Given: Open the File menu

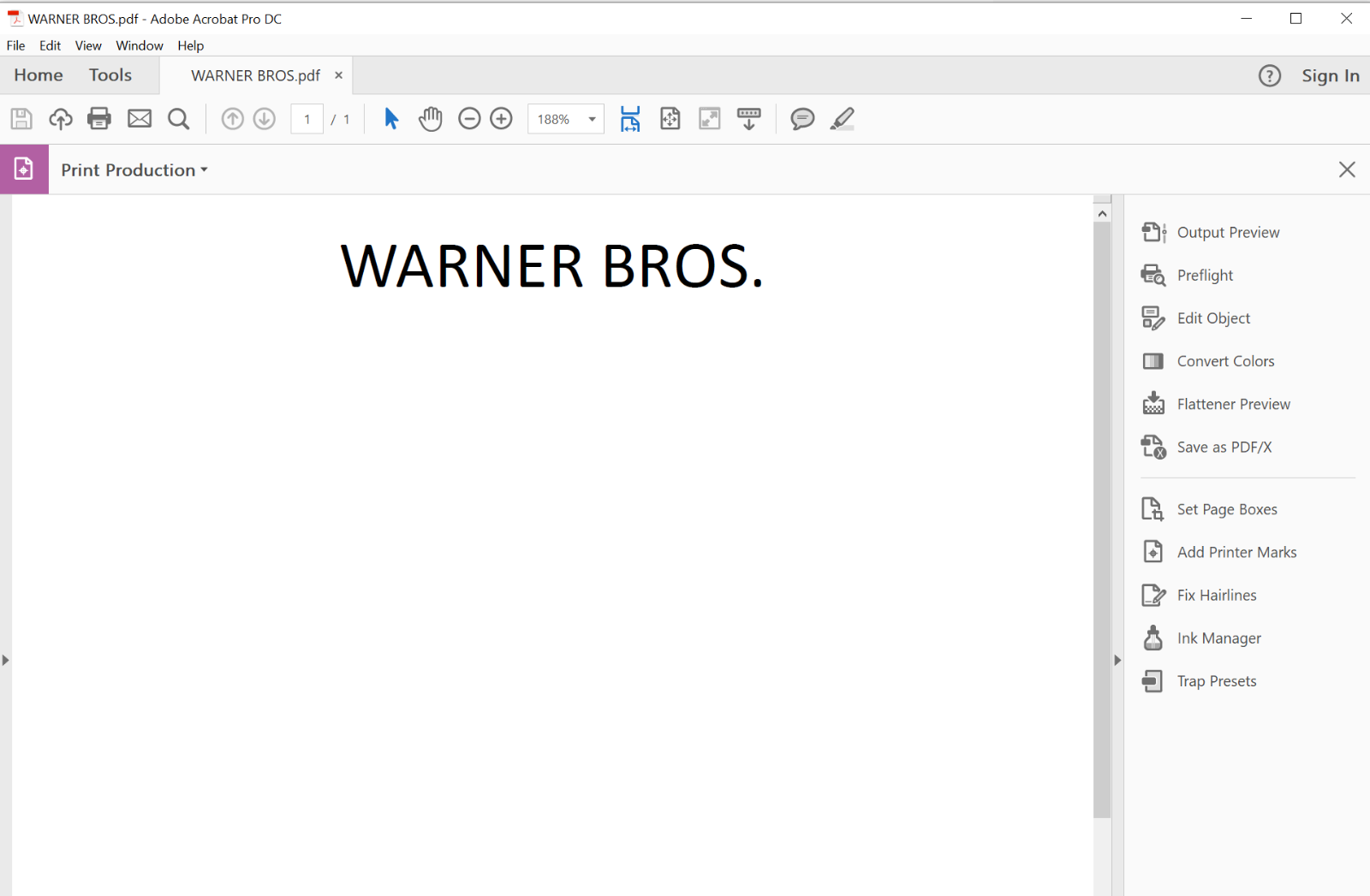Looking at the screenshot, I should (x=16, y=45).
